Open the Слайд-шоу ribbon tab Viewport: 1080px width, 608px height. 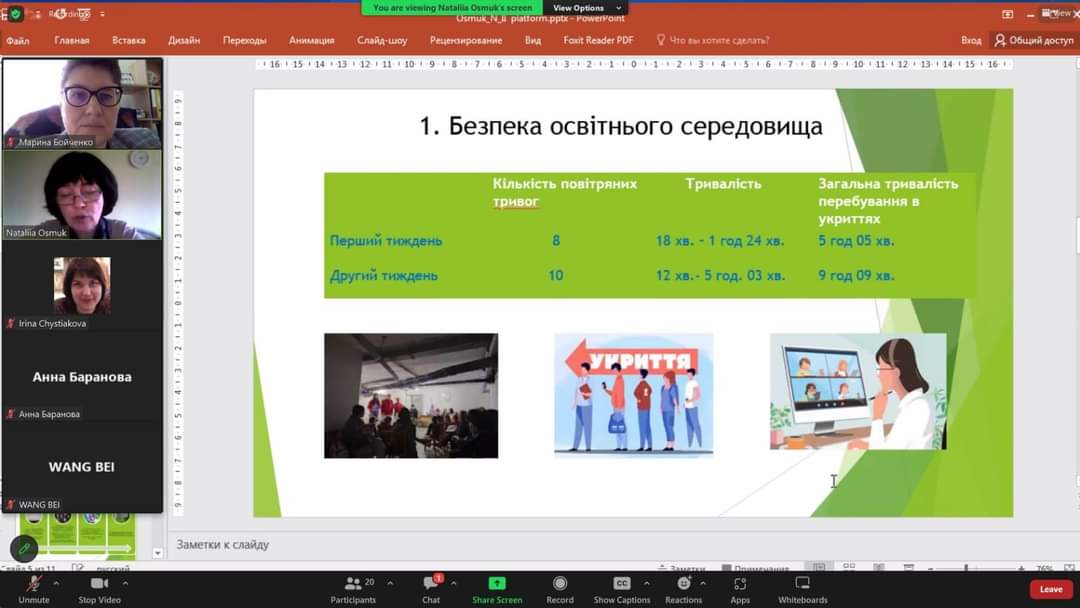click(x=382, y=41)
